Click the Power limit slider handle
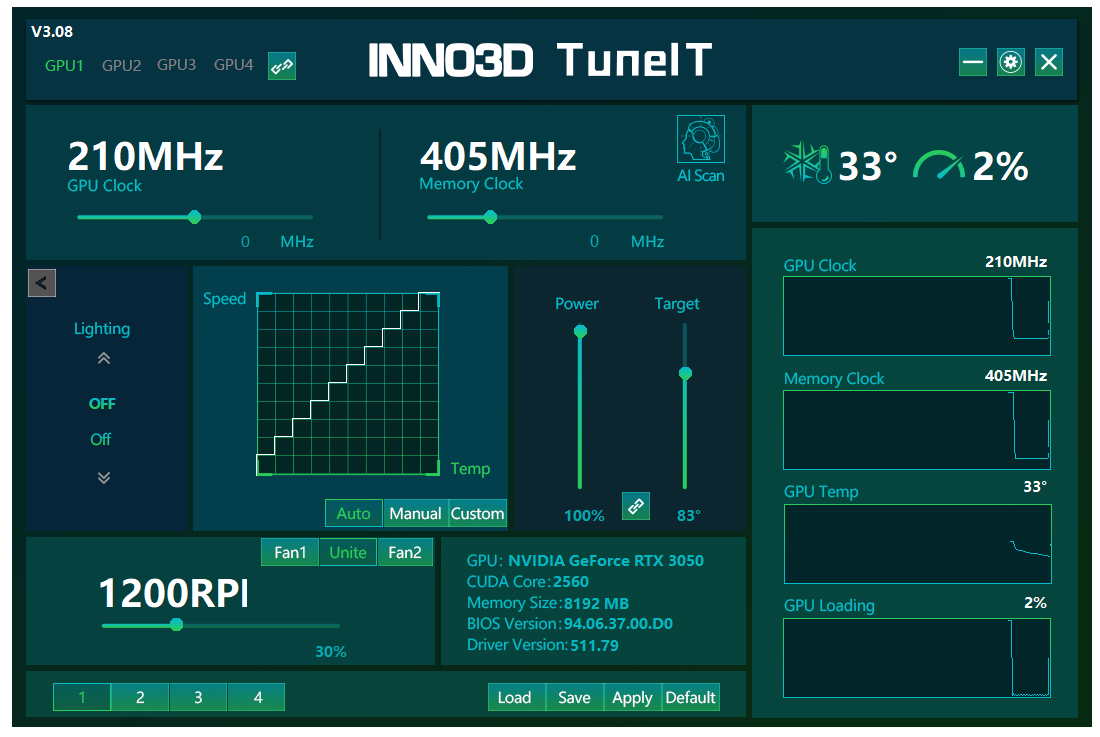This screenshot has height=737, width=1100. (580, 331)
